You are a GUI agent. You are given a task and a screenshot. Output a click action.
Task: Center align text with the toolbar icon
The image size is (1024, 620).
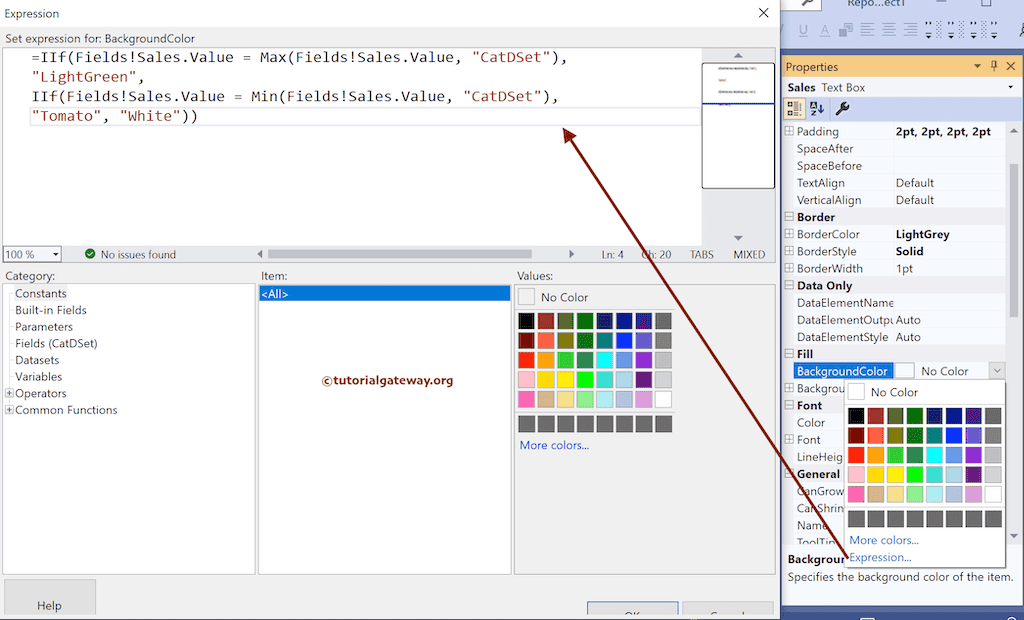[889, 30]
